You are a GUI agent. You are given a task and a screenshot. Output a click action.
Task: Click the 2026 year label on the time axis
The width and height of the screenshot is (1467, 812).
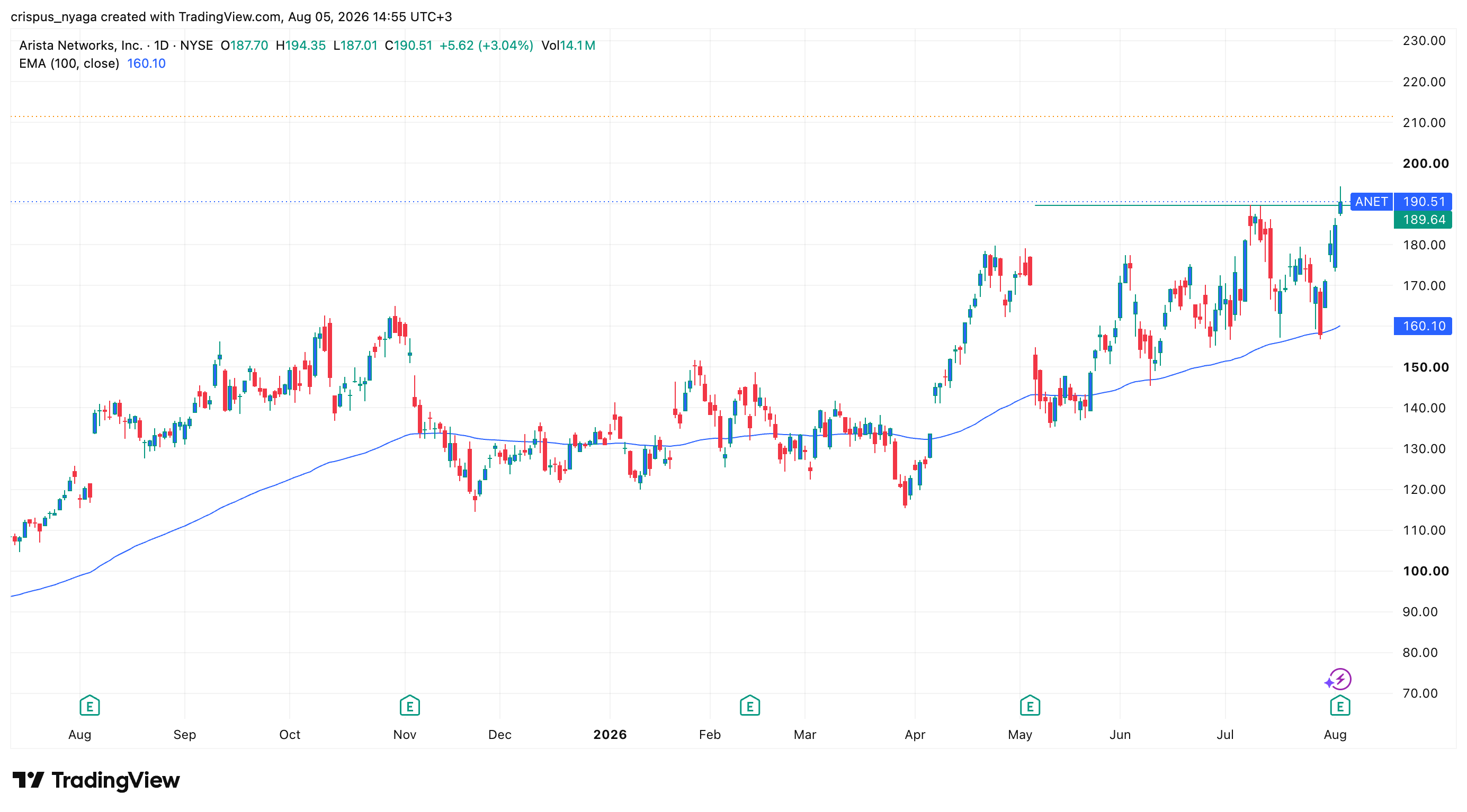click(610, 735)
